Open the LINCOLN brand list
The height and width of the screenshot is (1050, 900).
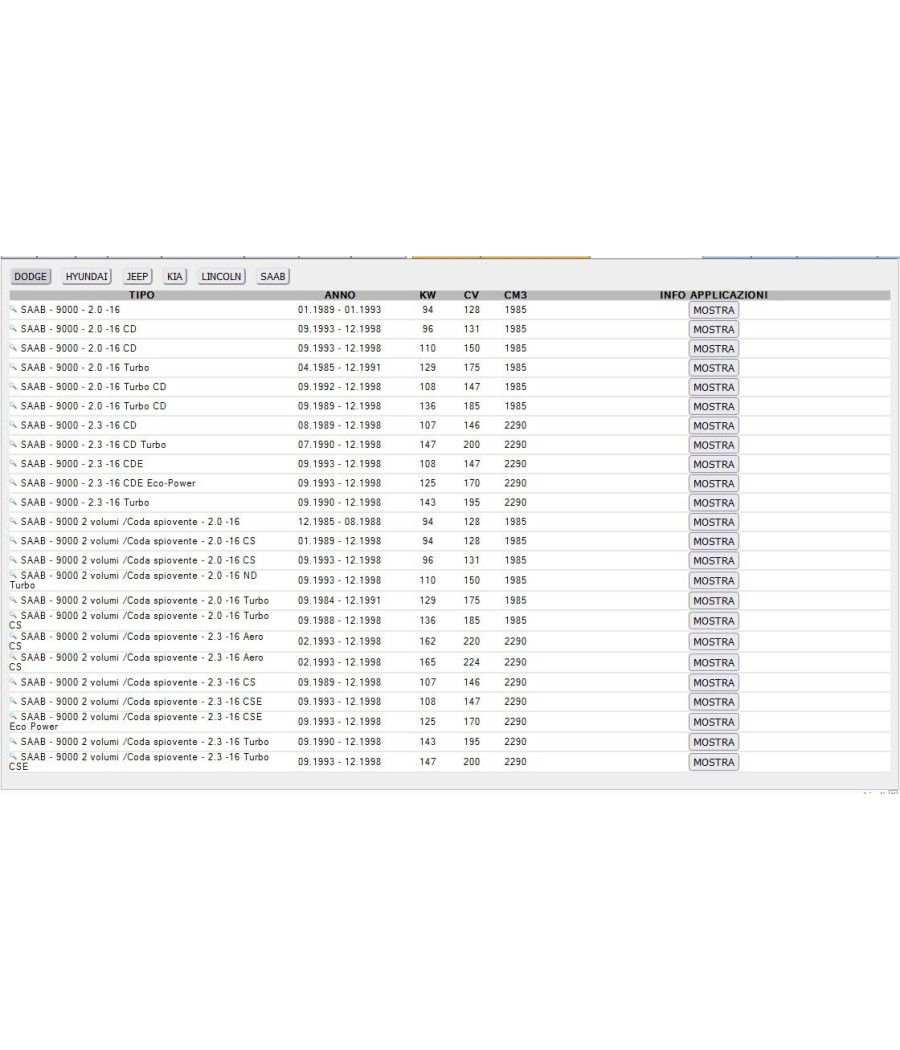click(222, 277)
